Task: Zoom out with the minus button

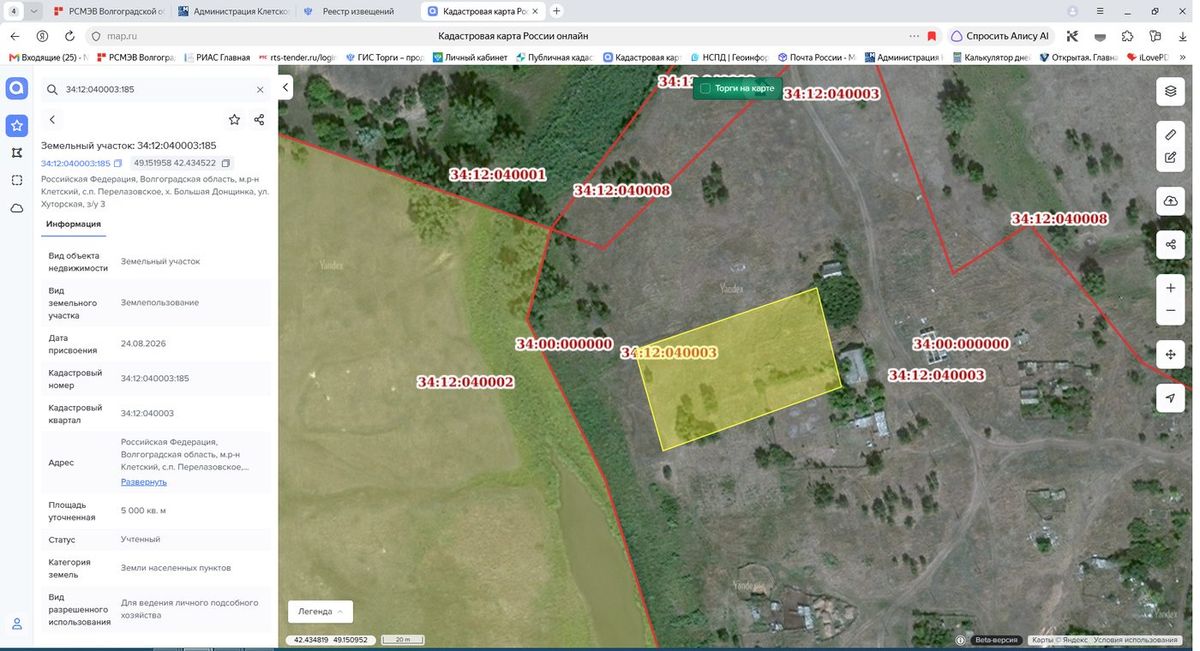Action: (x=1170, y=311)
